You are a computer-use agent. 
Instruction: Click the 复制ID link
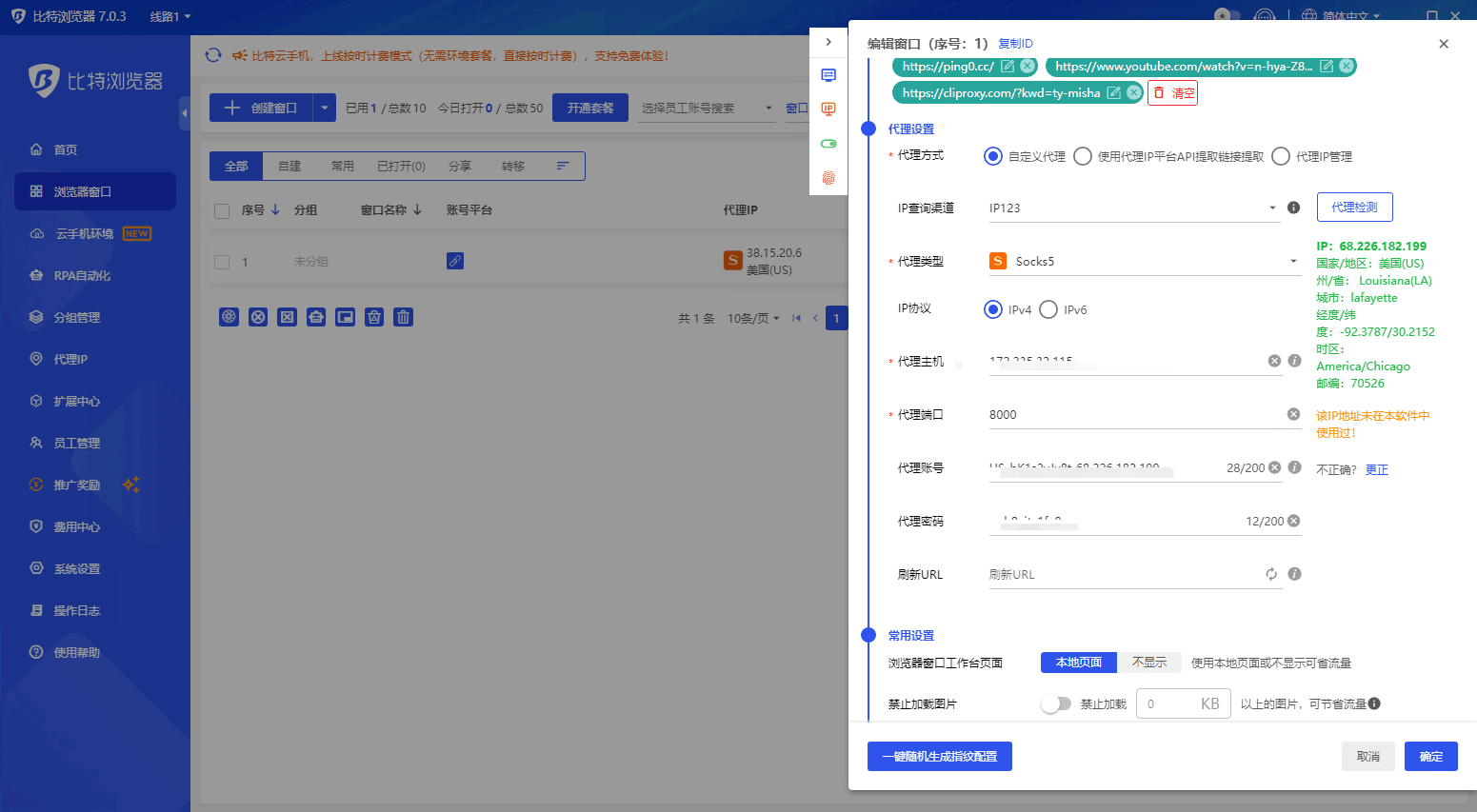1015,44
